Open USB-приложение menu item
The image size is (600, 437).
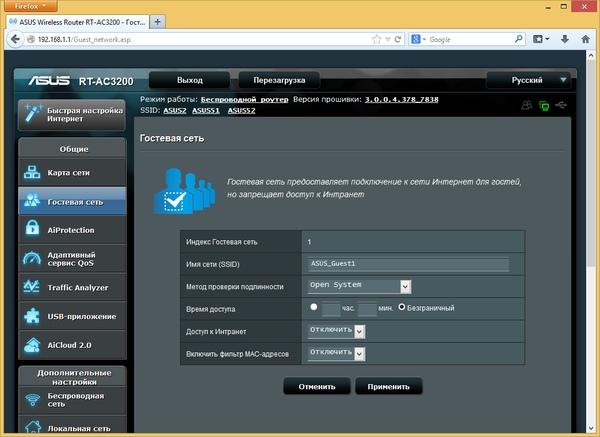(72, 316)
